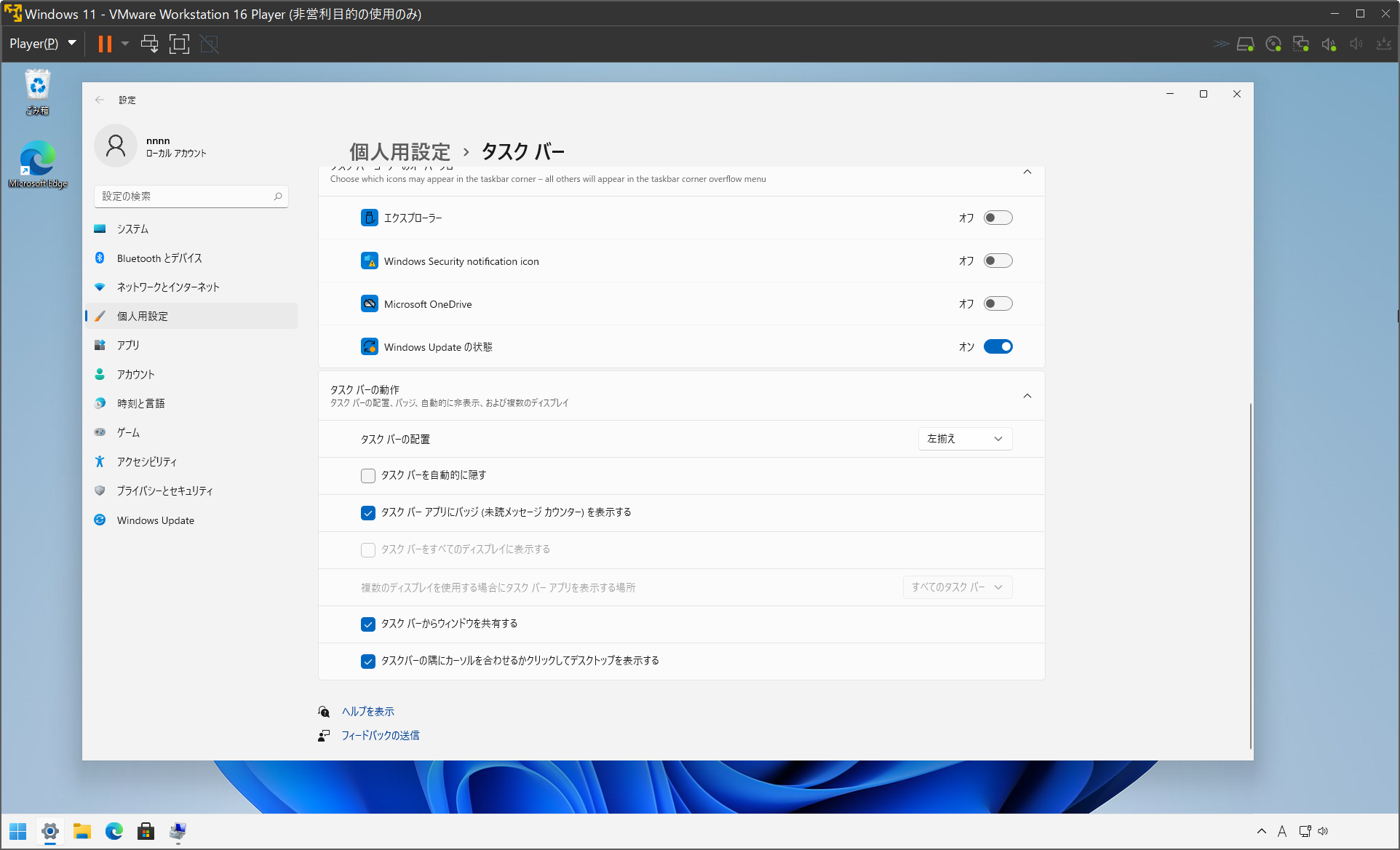Screen dimensions: 1400x850
Task: Click the guest tray volume icon
Action: pyautogui.click(x=1323, y=831)
